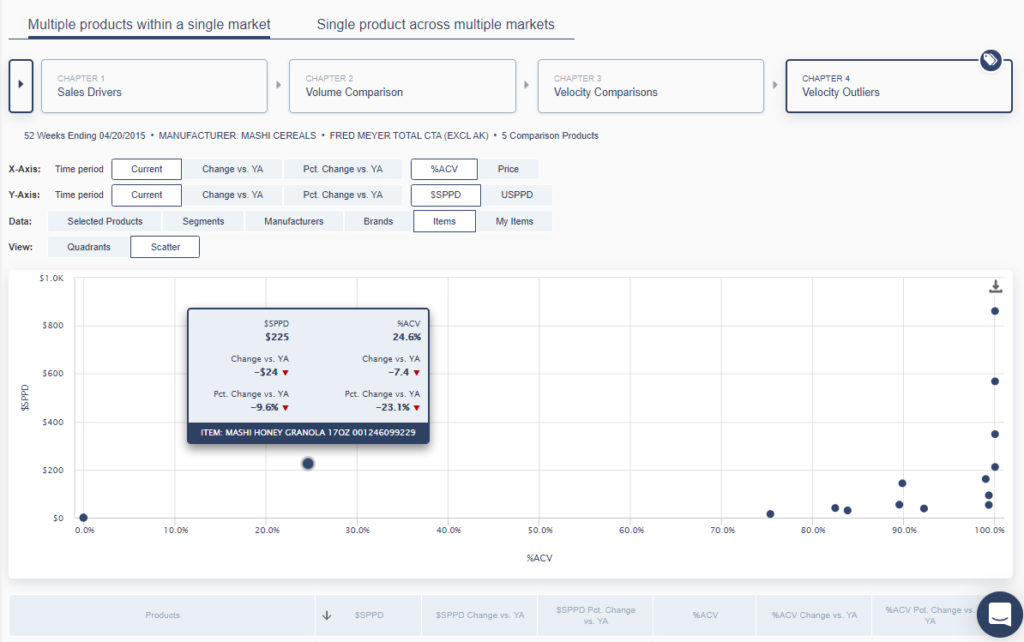Sort by $SPPD column header
This screenshot has width=1024, height=642.
coord(369,615)
